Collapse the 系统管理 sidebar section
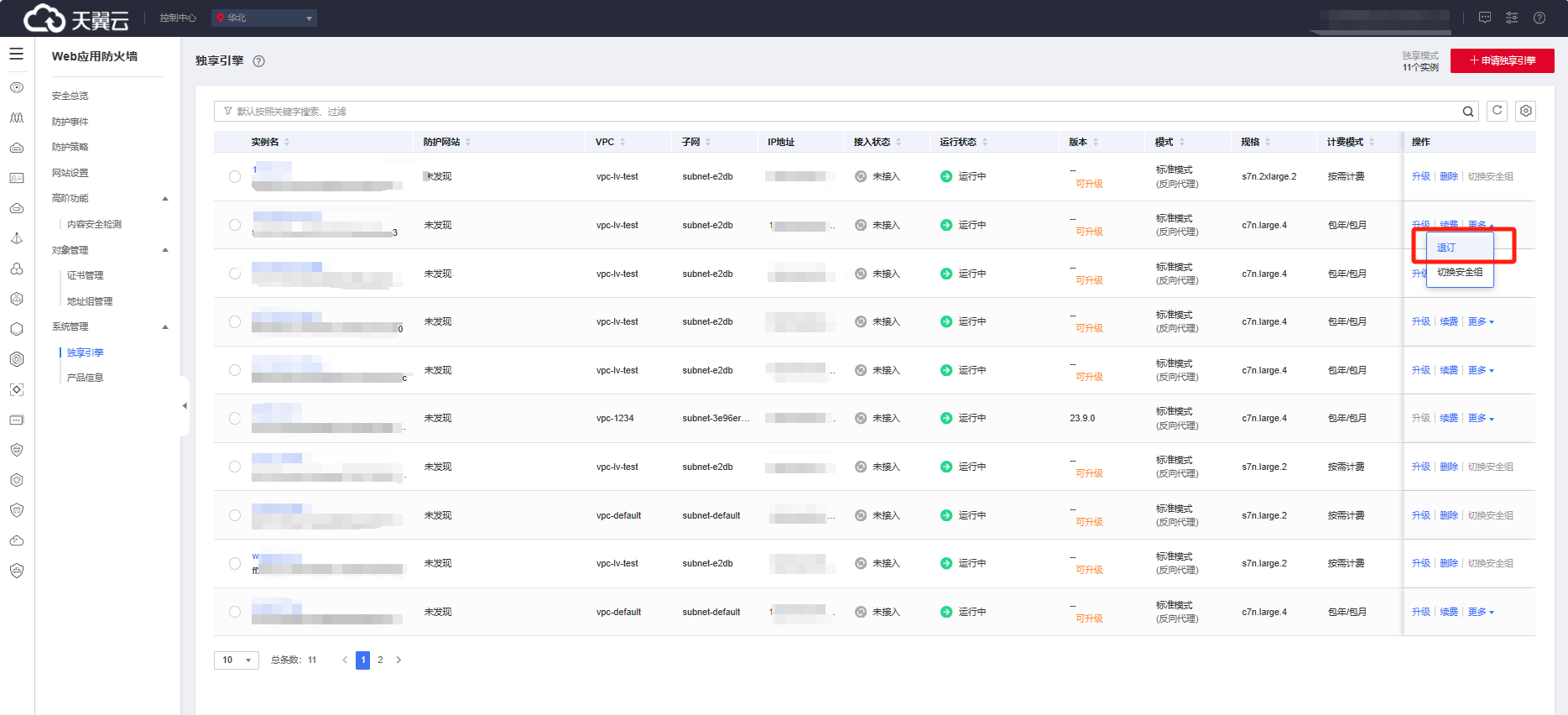 [165, 327]
